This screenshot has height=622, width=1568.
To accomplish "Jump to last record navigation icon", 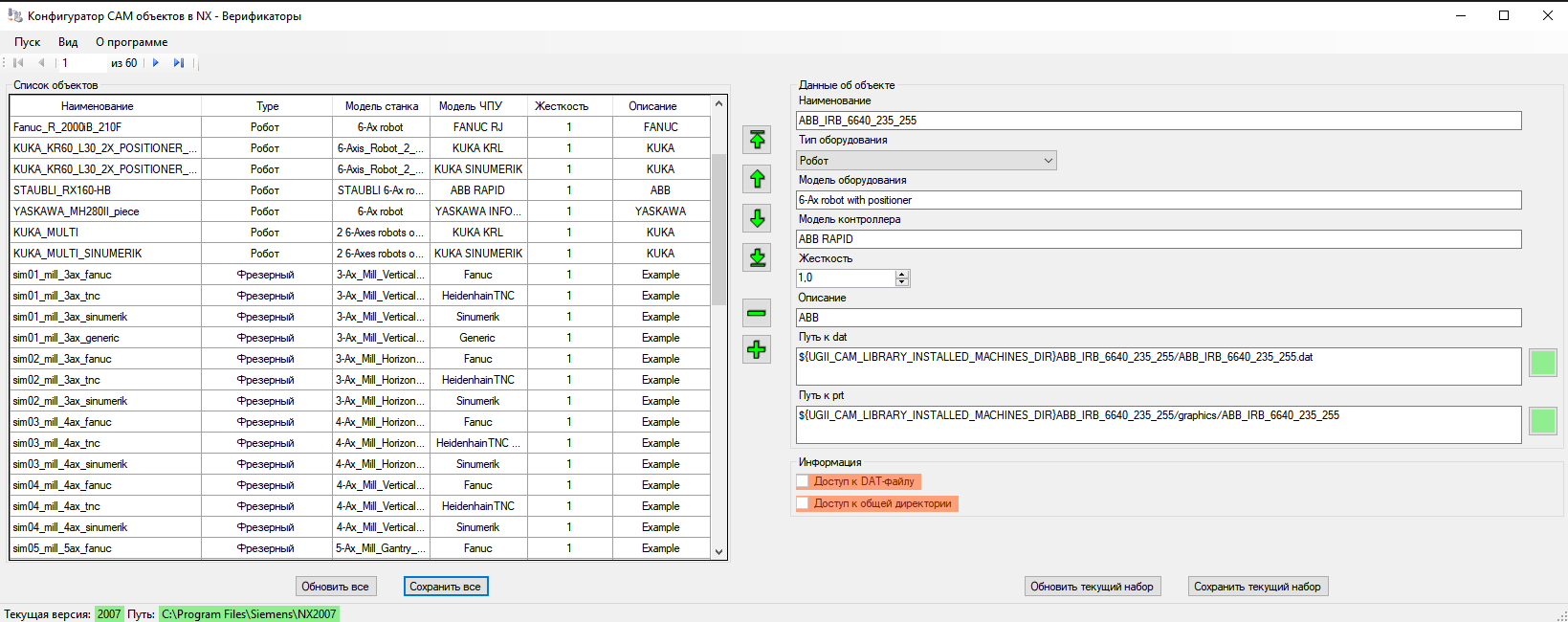I will [x=178, y=63].
